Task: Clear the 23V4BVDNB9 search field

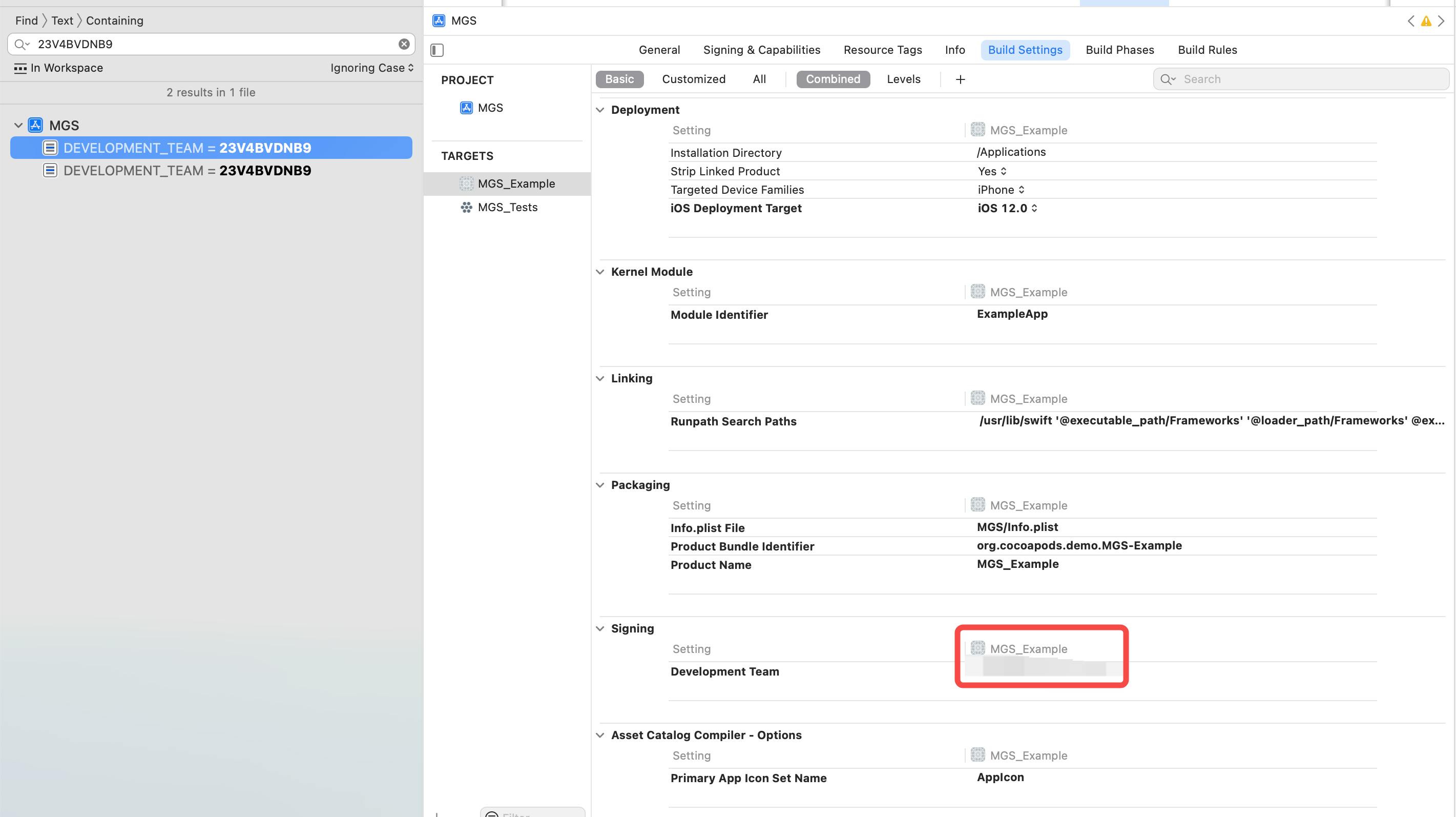Action: pyautogui.click(x=405, y=44)
